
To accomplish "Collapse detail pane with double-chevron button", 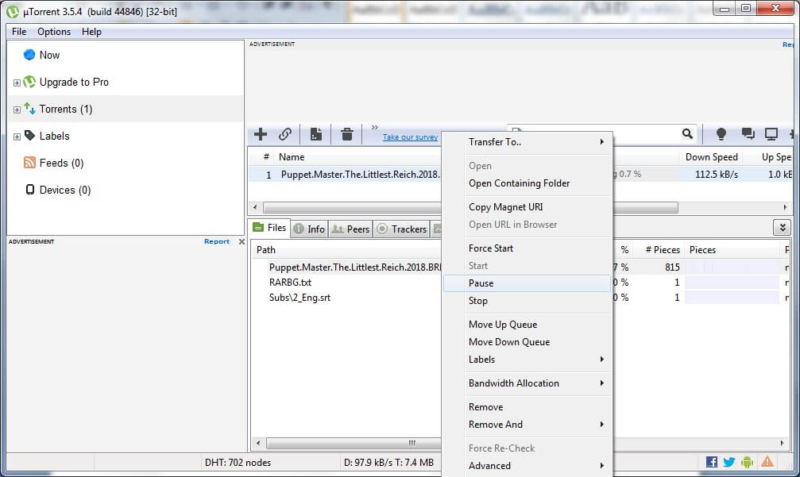I will coord(782,228).
